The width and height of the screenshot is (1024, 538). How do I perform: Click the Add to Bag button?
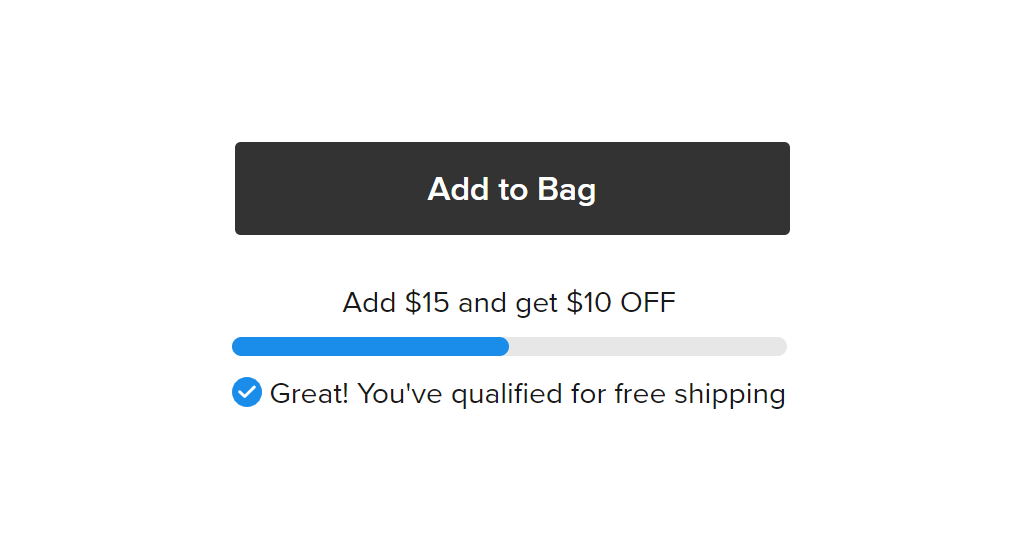[x=512, y=189]
